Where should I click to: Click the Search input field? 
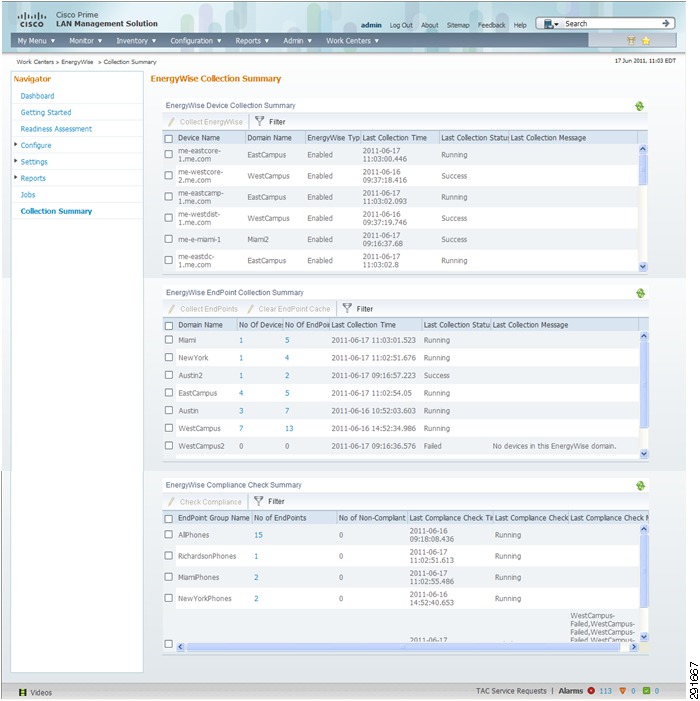611,24
